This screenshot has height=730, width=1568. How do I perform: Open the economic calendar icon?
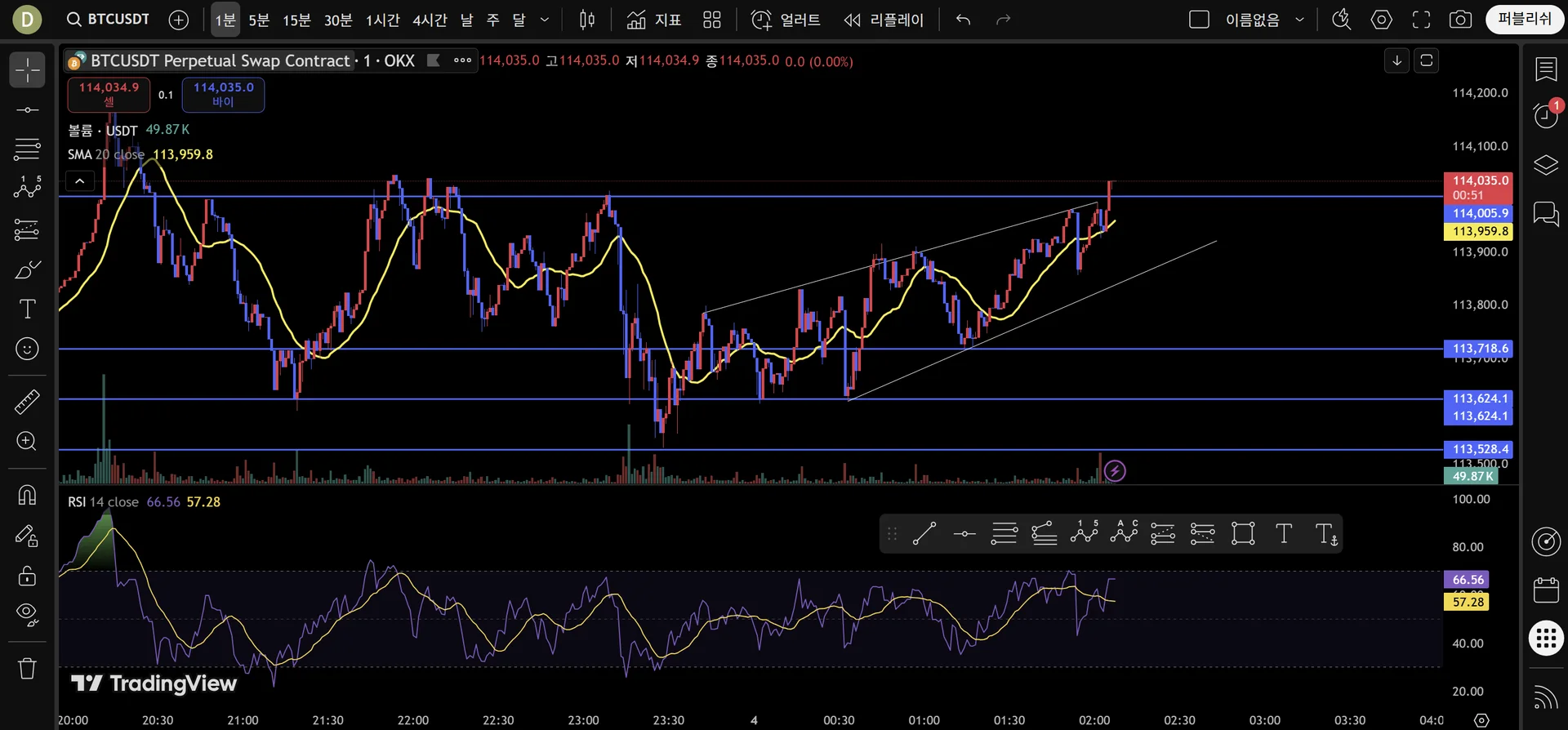[1546, 590]
